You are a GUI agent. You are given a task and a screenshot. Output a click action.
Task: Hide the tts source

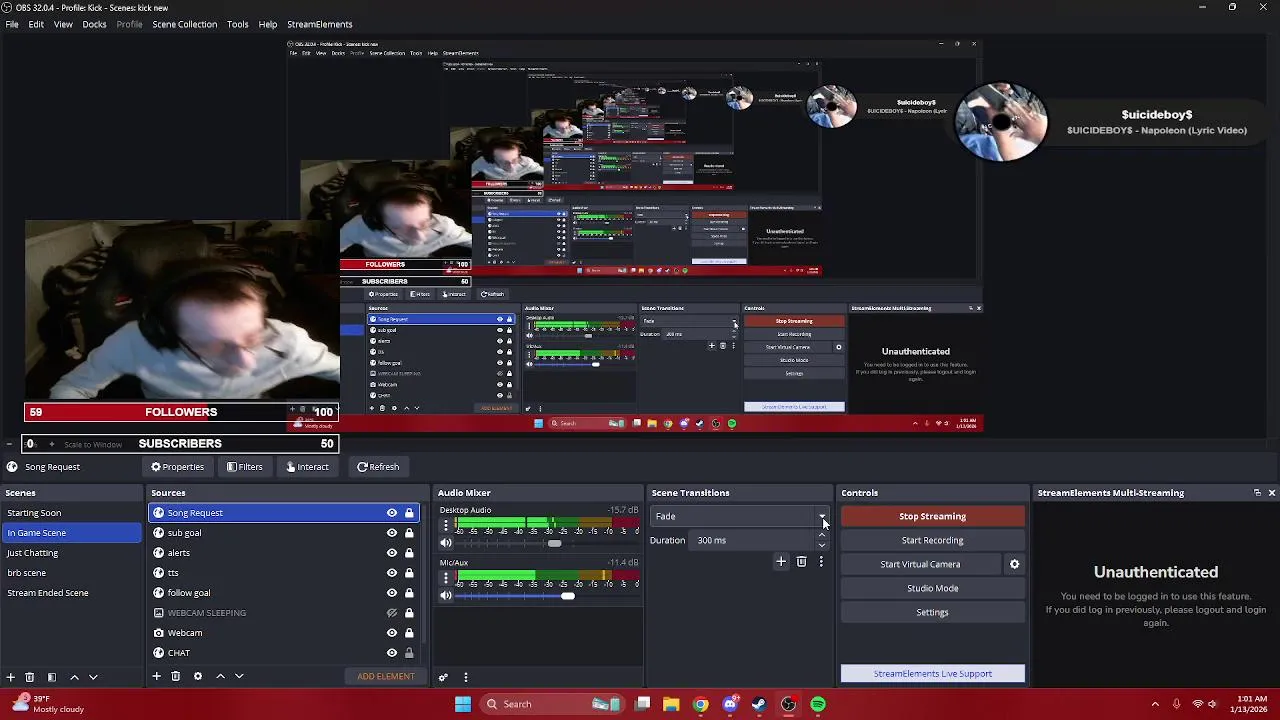pyautogui.click(x=392, y=573)
